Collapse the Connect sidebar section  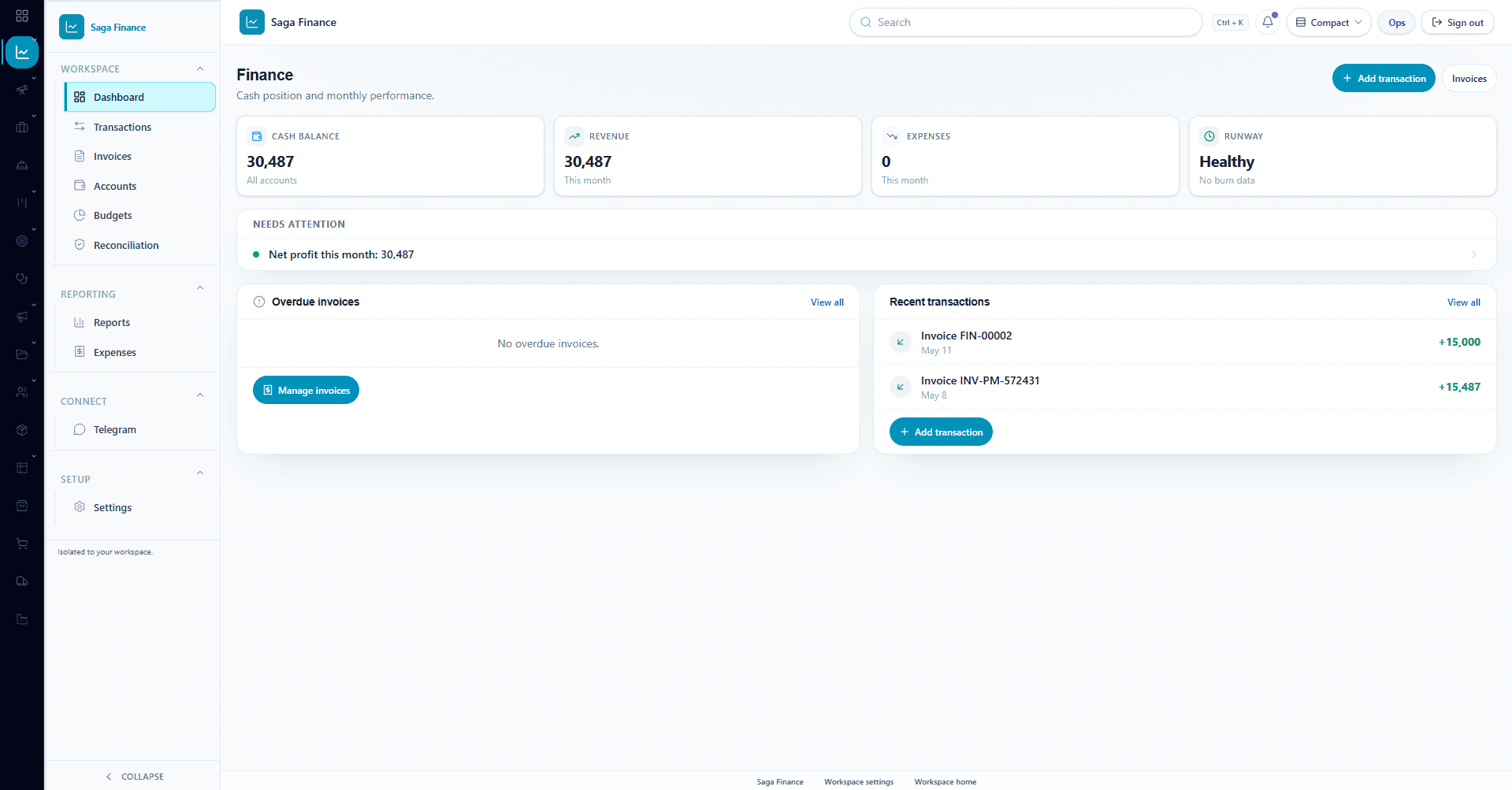[200, 395]
